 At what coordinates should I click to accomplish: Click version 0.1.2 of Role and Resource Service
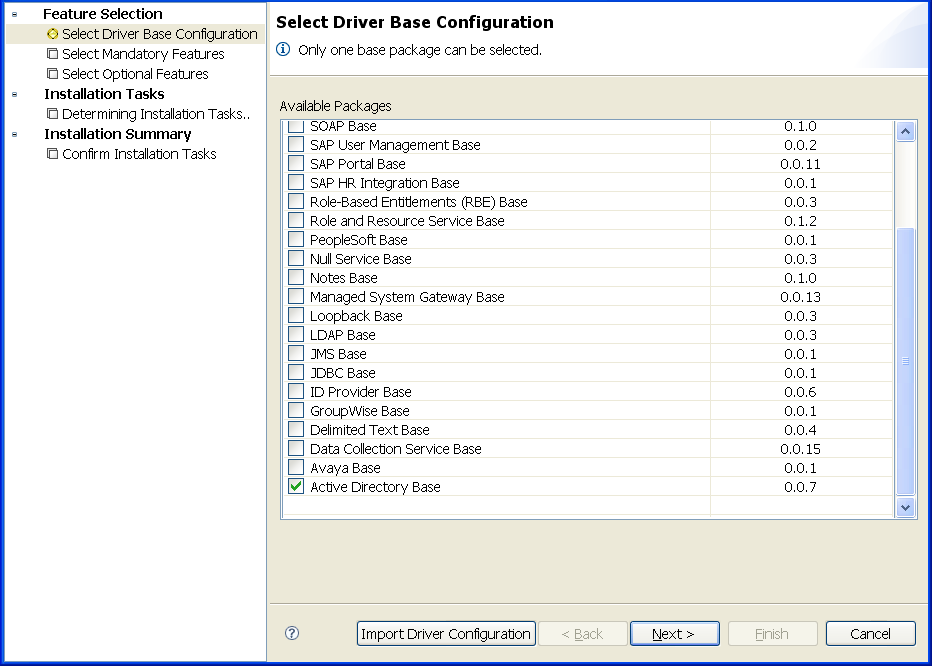(800, 221)
